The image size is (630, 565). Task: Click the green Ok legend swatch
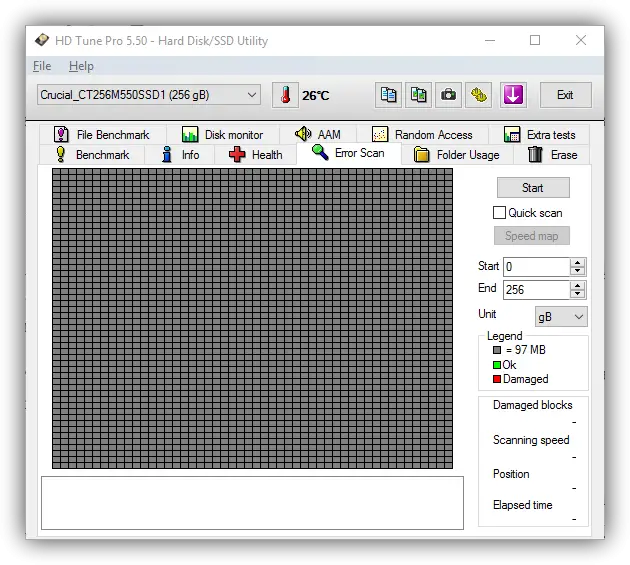(497, 365)
